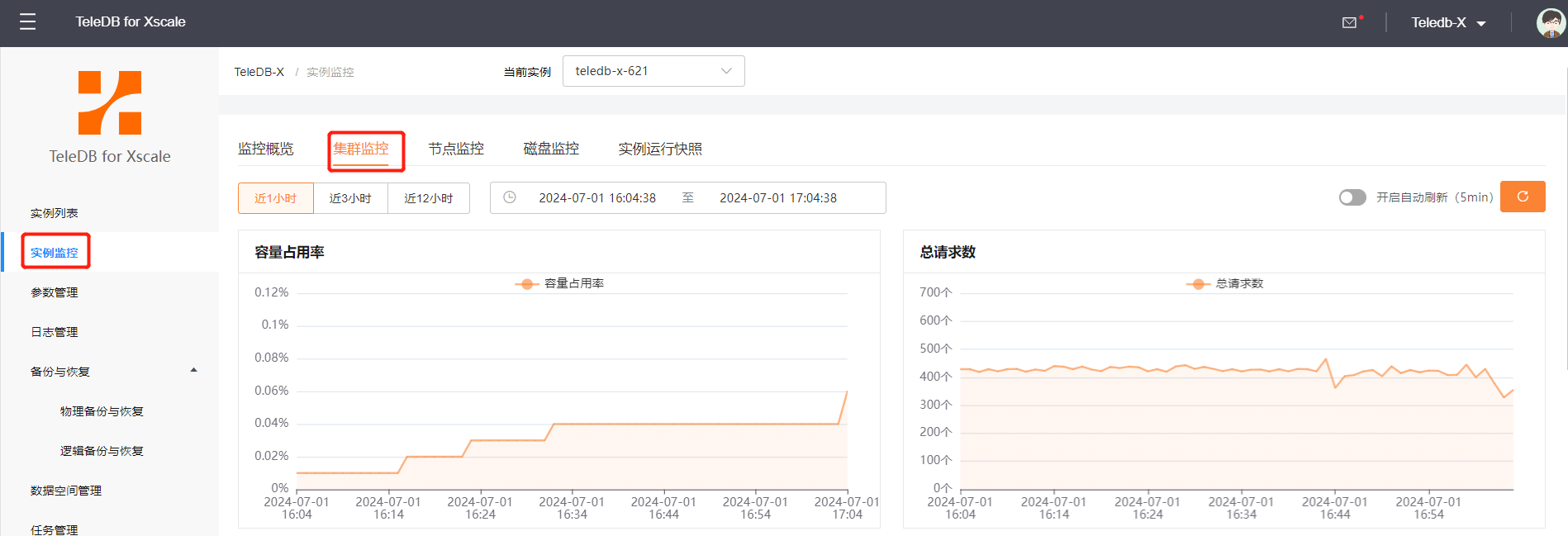The height and width of the screenshot is (536, 1568).
Task: Collapse the 备份与恢复 menu section
Action: coord(193,371)
